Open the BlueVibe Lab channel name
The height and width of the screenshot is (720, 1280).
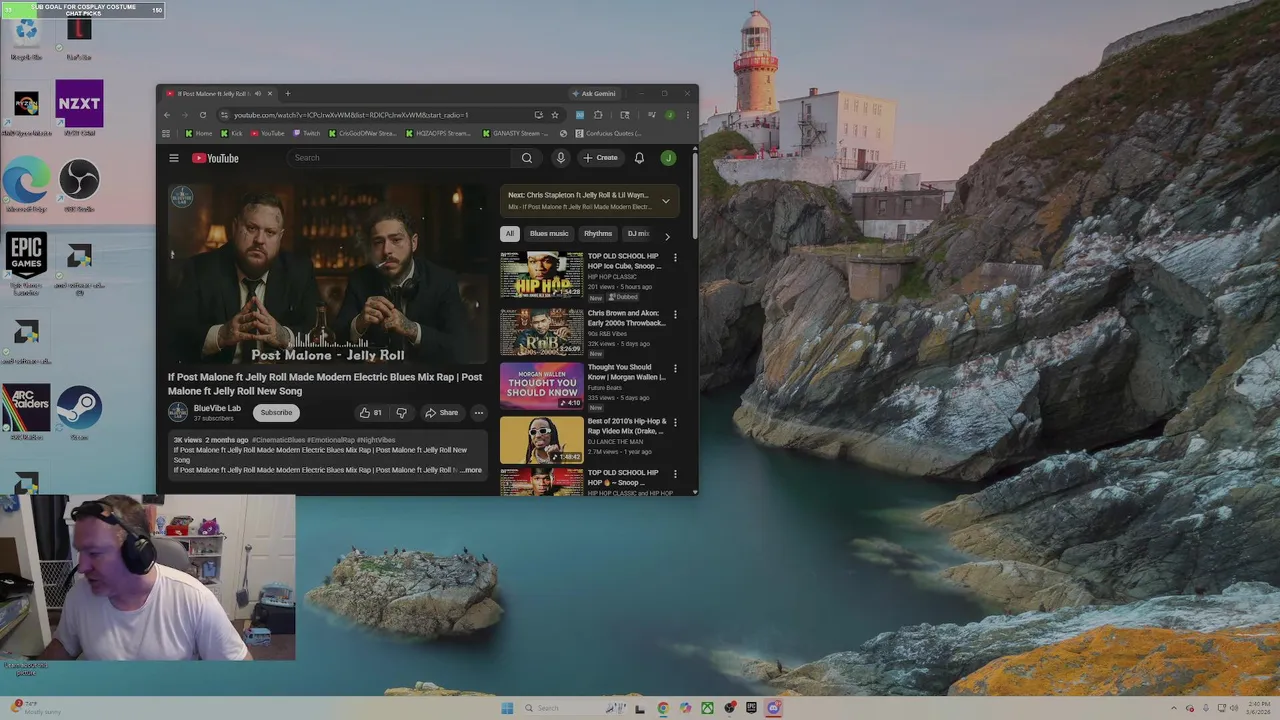click(217, 408)
